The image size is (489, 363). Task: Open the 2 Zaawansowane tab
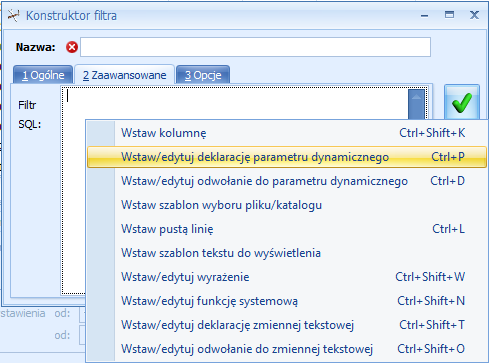coord(124,75)
